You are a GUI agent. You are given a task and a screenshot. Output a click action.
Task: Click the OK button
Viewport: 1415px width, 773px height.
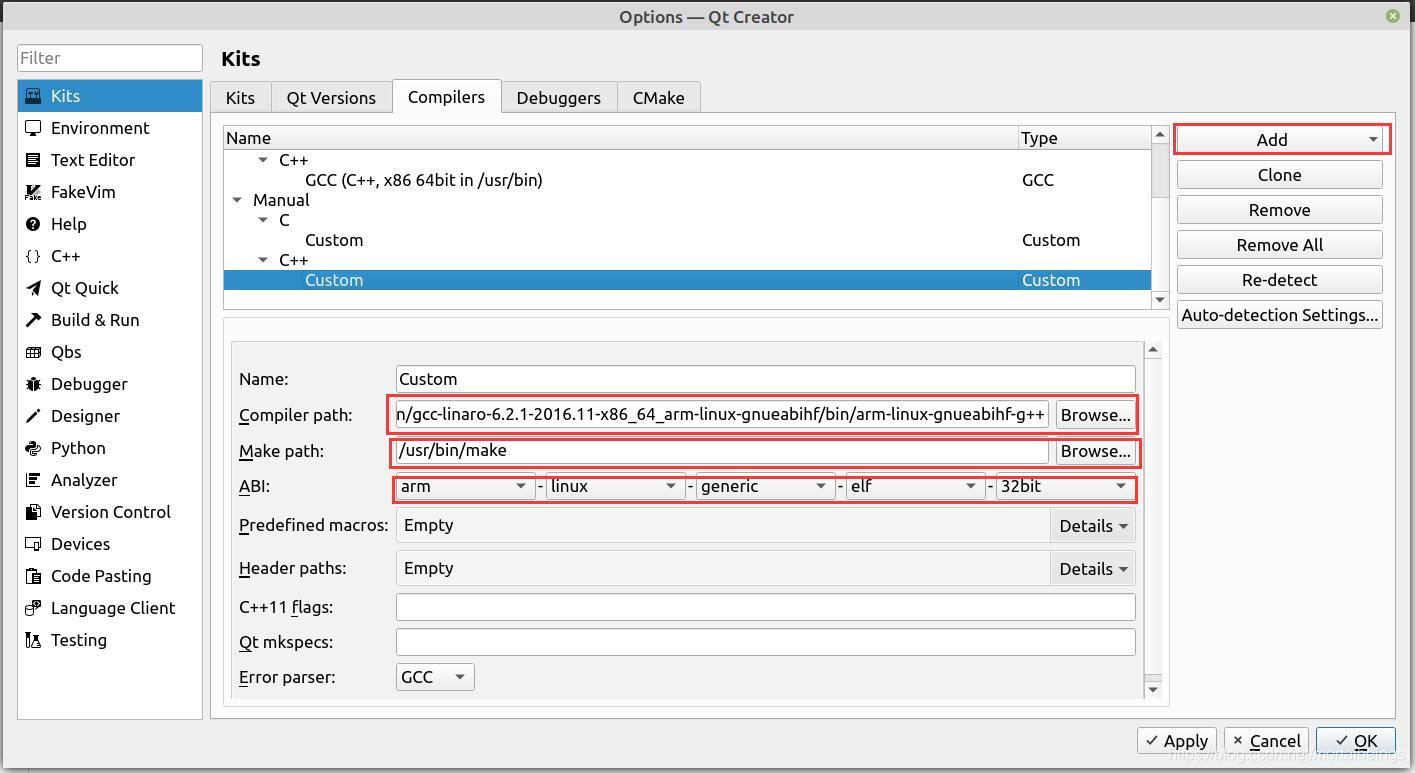click(x=1355, y=741)
